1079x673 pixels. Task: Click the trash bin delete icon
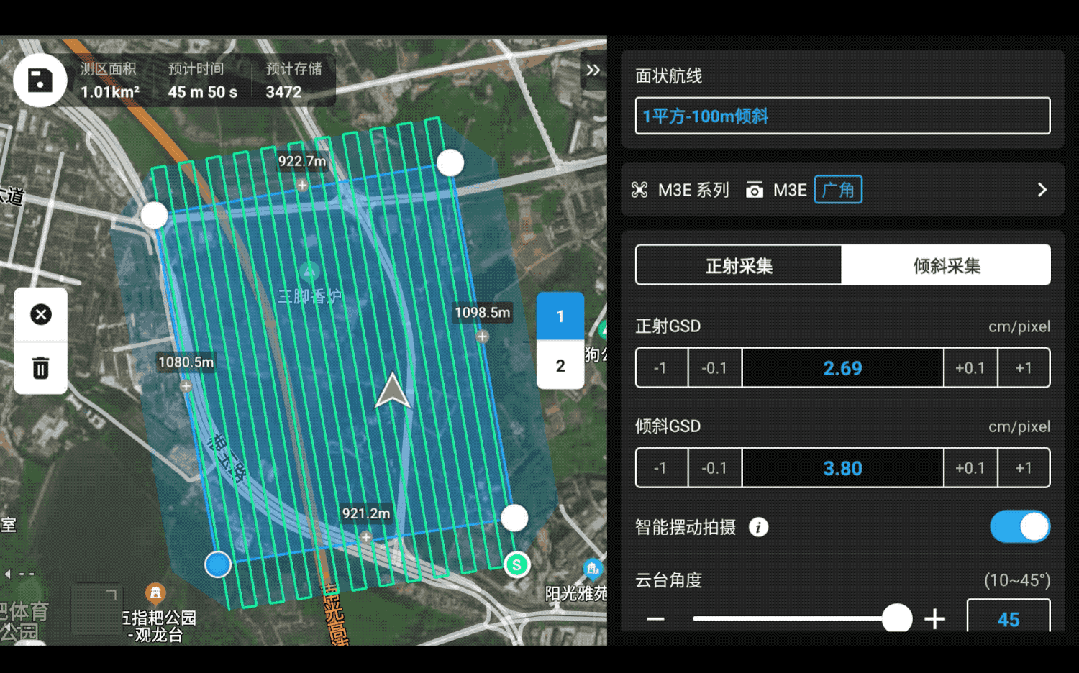(x=41, y=367)
